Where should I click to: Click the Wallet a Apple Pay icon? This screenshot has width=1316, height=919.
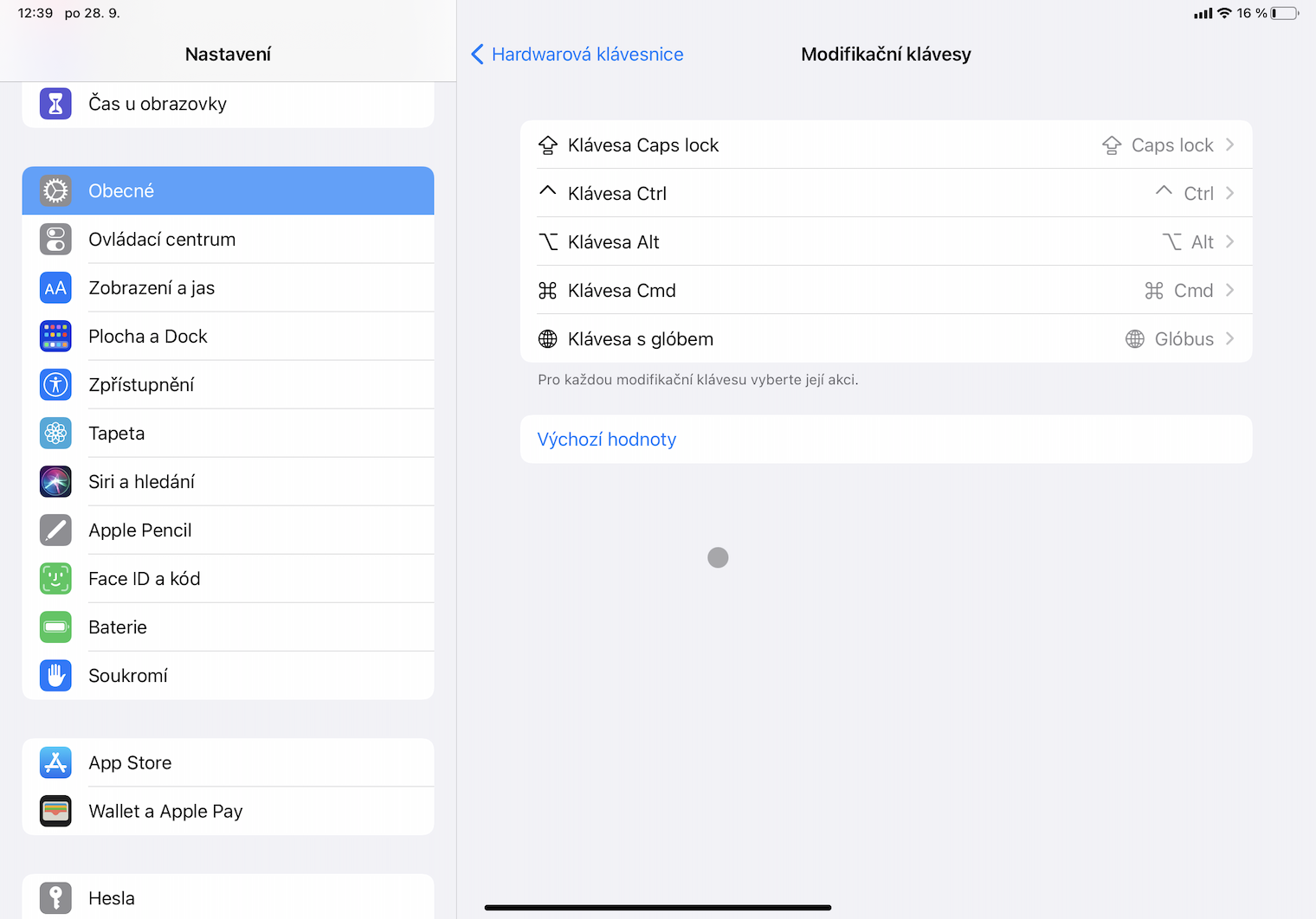55,811
